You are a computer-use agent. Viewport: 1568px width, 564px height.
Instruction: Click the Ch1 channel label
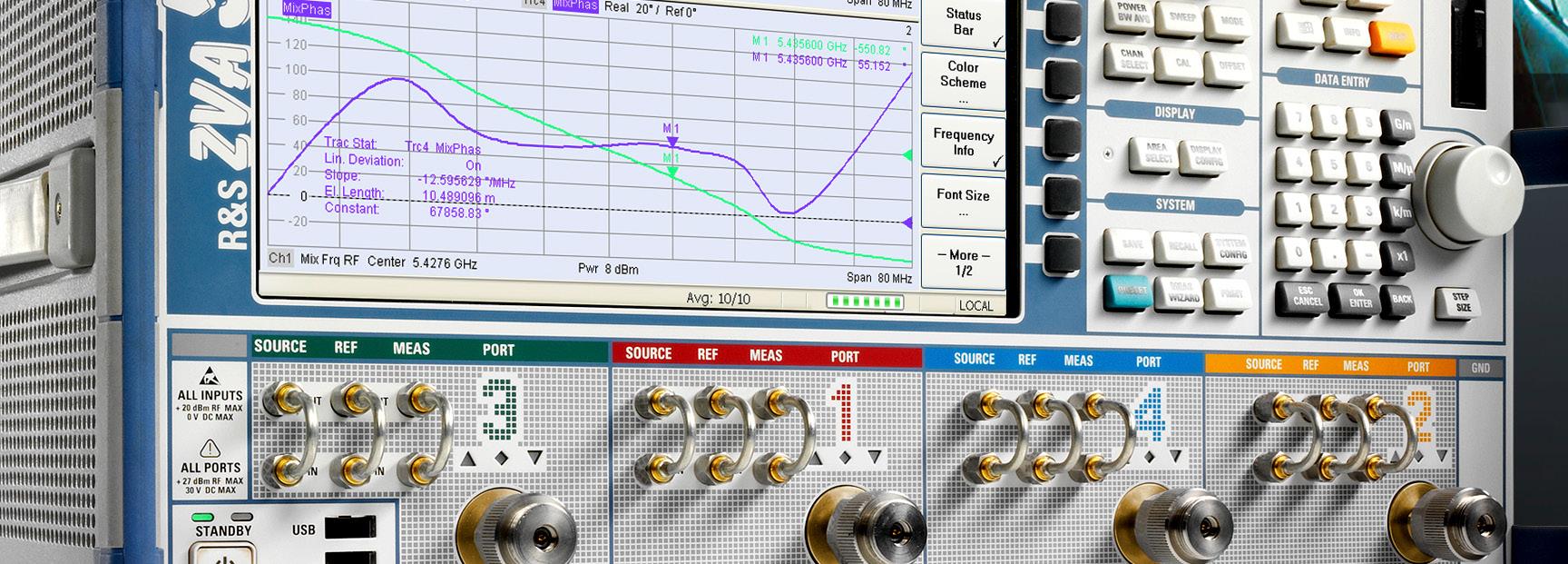pos(280,259)
